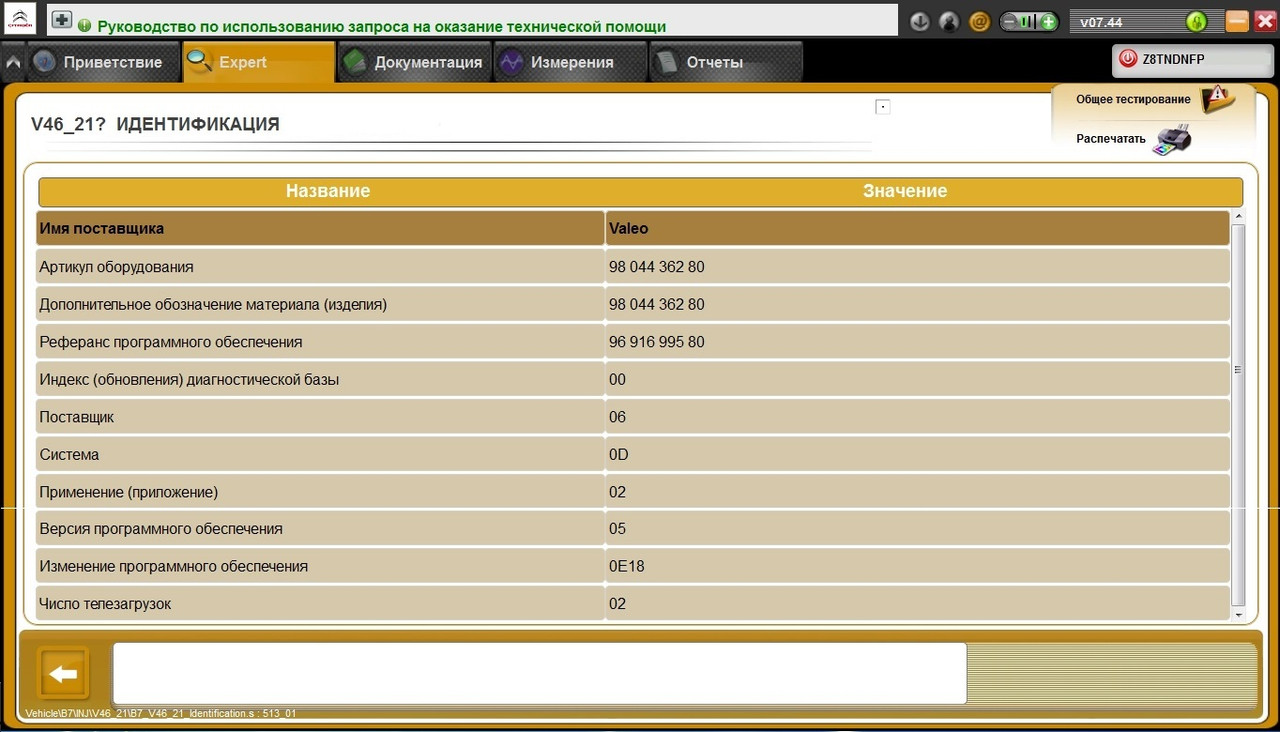
Task: Click the 06 value cell
Action: [918, 417]
